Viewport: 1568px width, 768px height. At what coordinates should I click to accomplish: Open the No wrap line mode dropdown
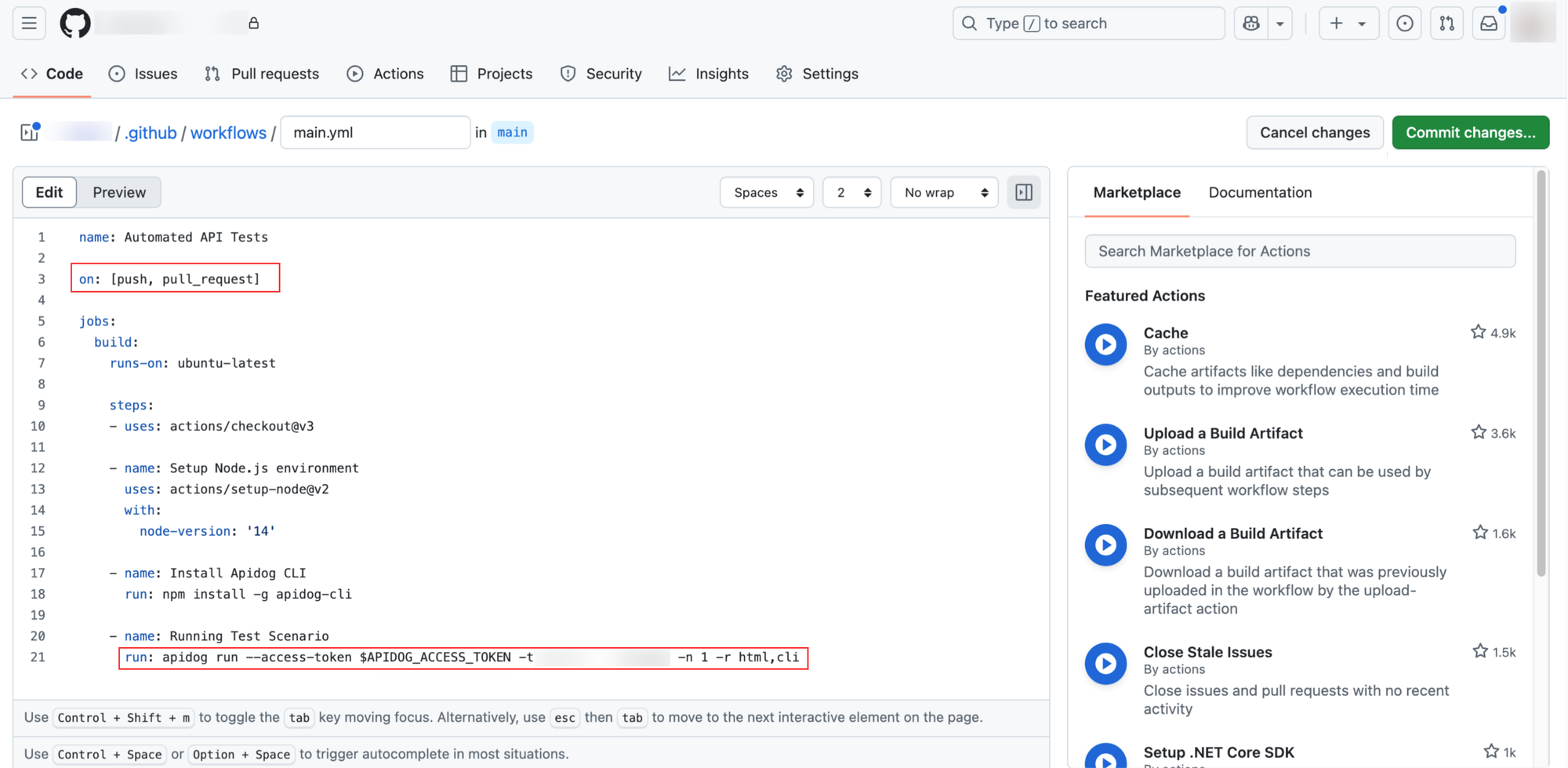945,192
